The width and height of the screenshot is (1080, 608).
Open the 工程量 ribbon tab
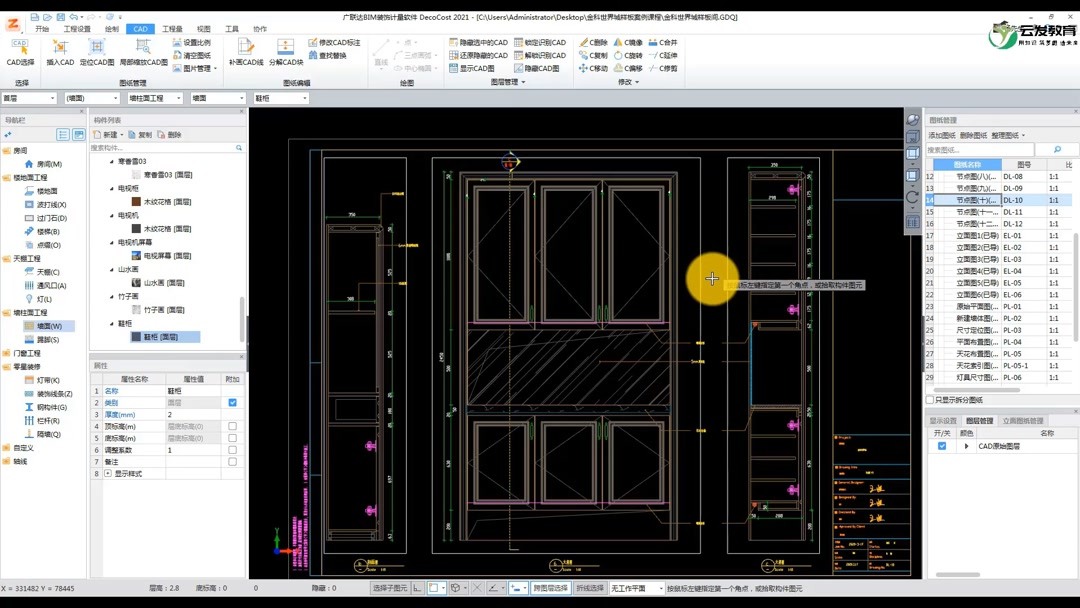172,29
